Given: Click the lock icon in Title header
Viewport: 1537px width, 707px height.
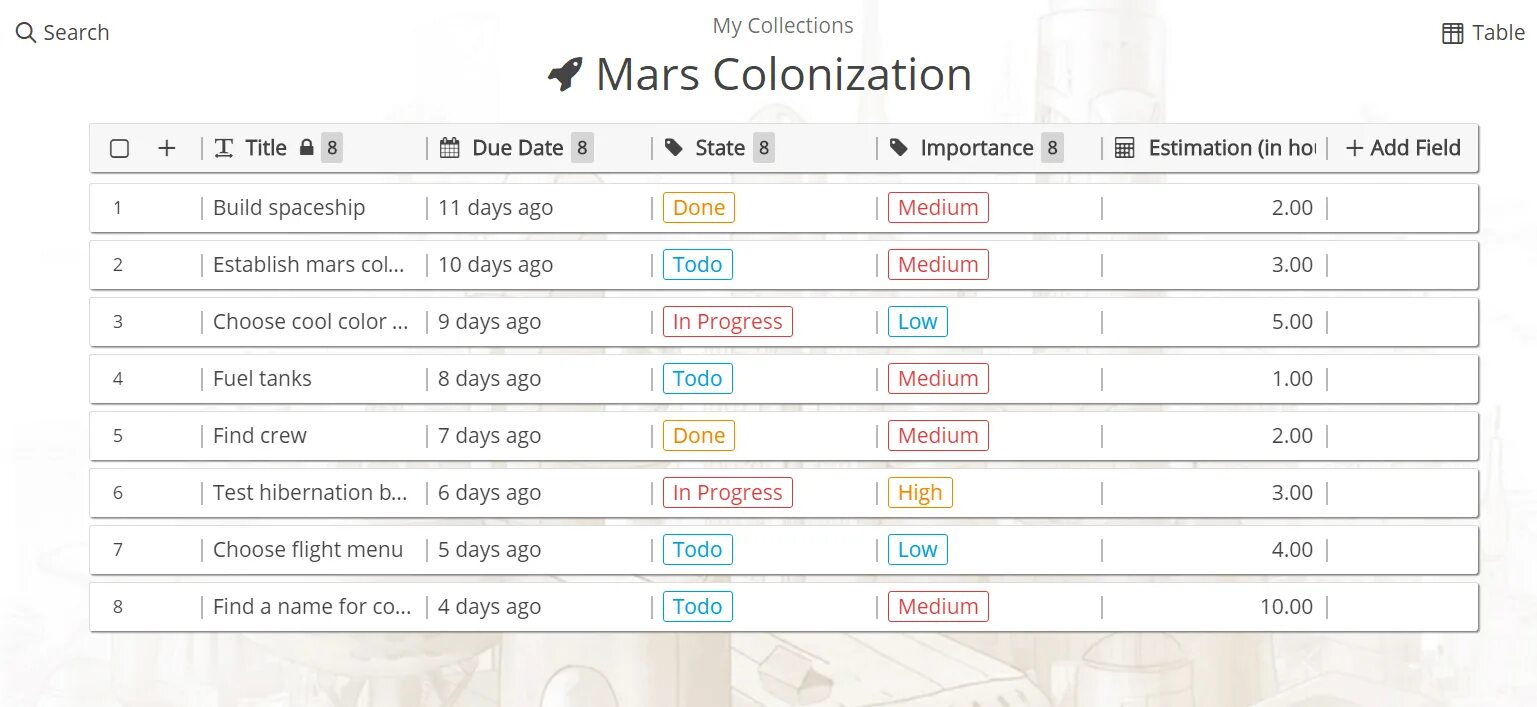Looking at the screenshot, I should pyautogui.click(x=307, y=148).
